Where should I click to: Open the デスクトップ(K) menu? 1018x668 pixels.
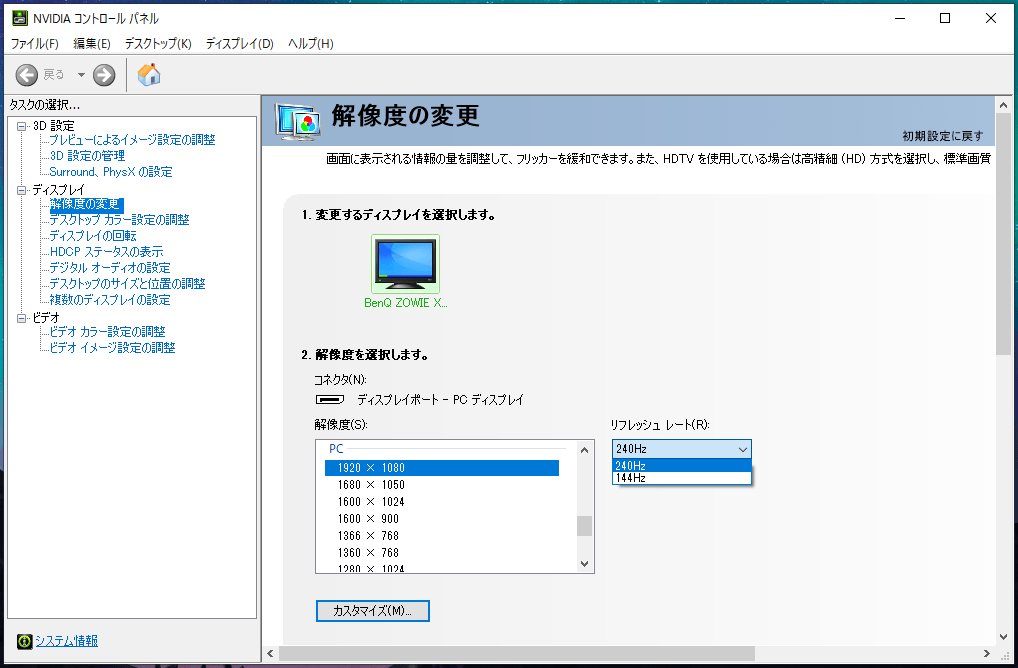(x=158, y=43)
